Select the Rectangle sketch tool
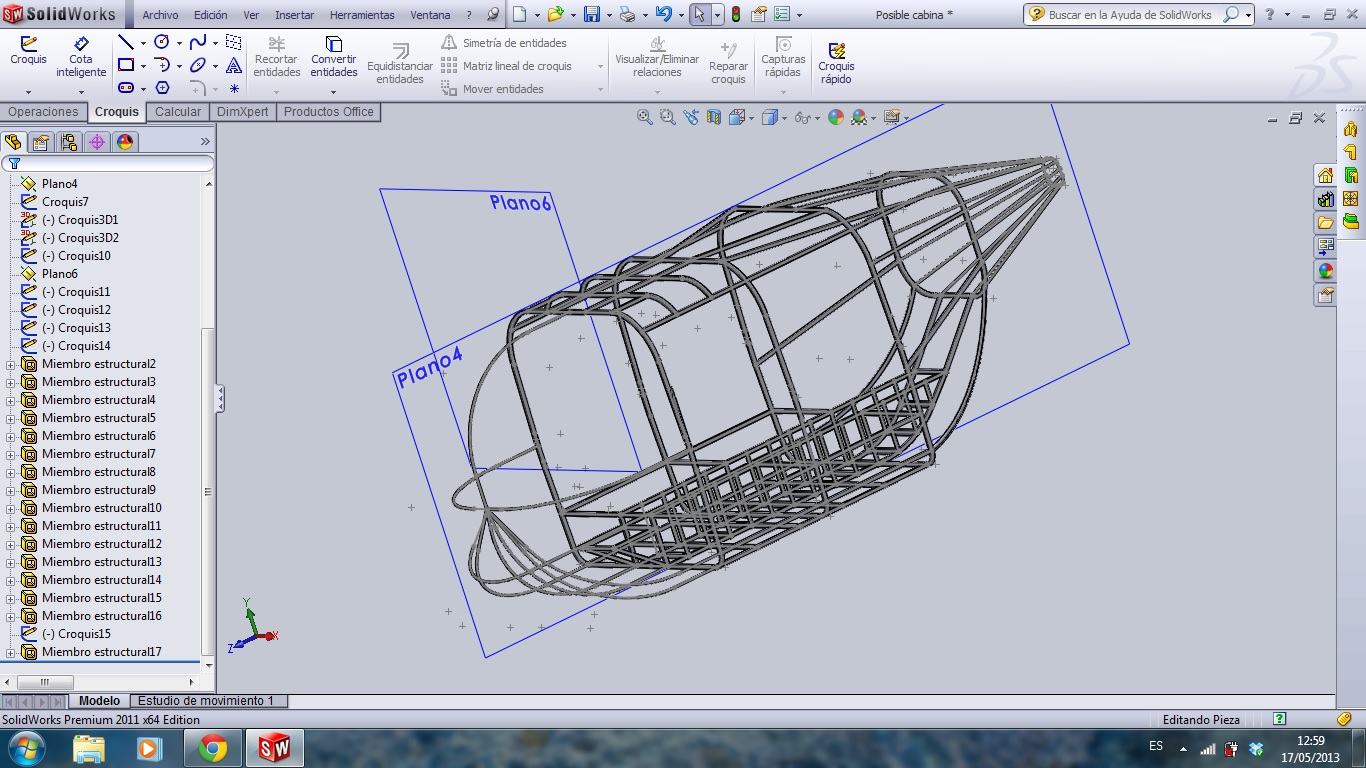1366x768 pixels. point(126,65)
